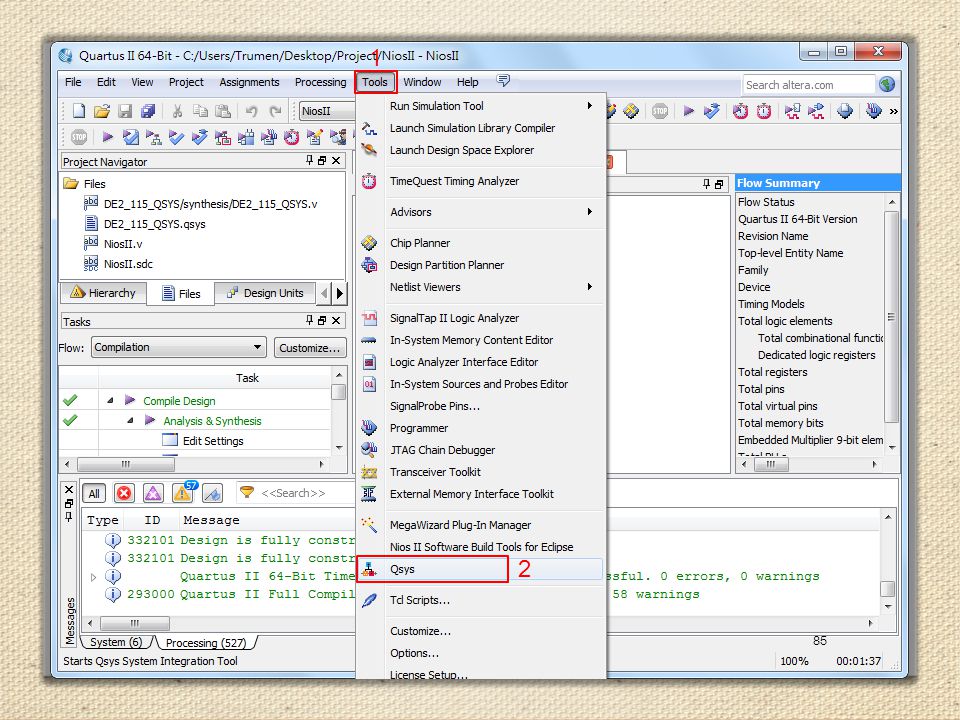Click the TimeQuest stopwatch icon in Tools menu
The height and width of the screenshot is (720, 960).
point(369,181)
